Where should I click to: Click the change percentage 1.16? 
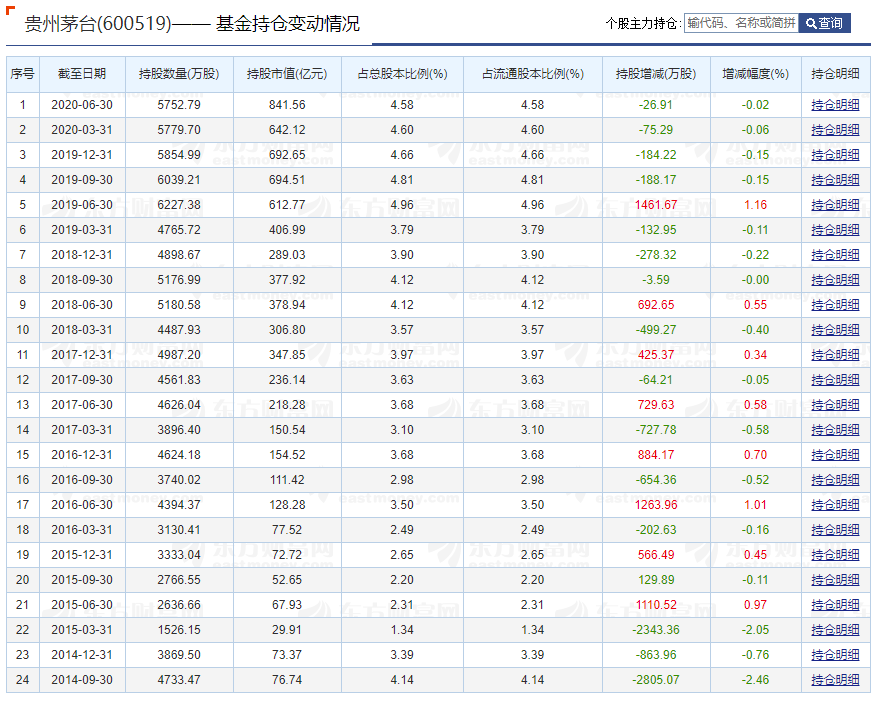[755, 205]
